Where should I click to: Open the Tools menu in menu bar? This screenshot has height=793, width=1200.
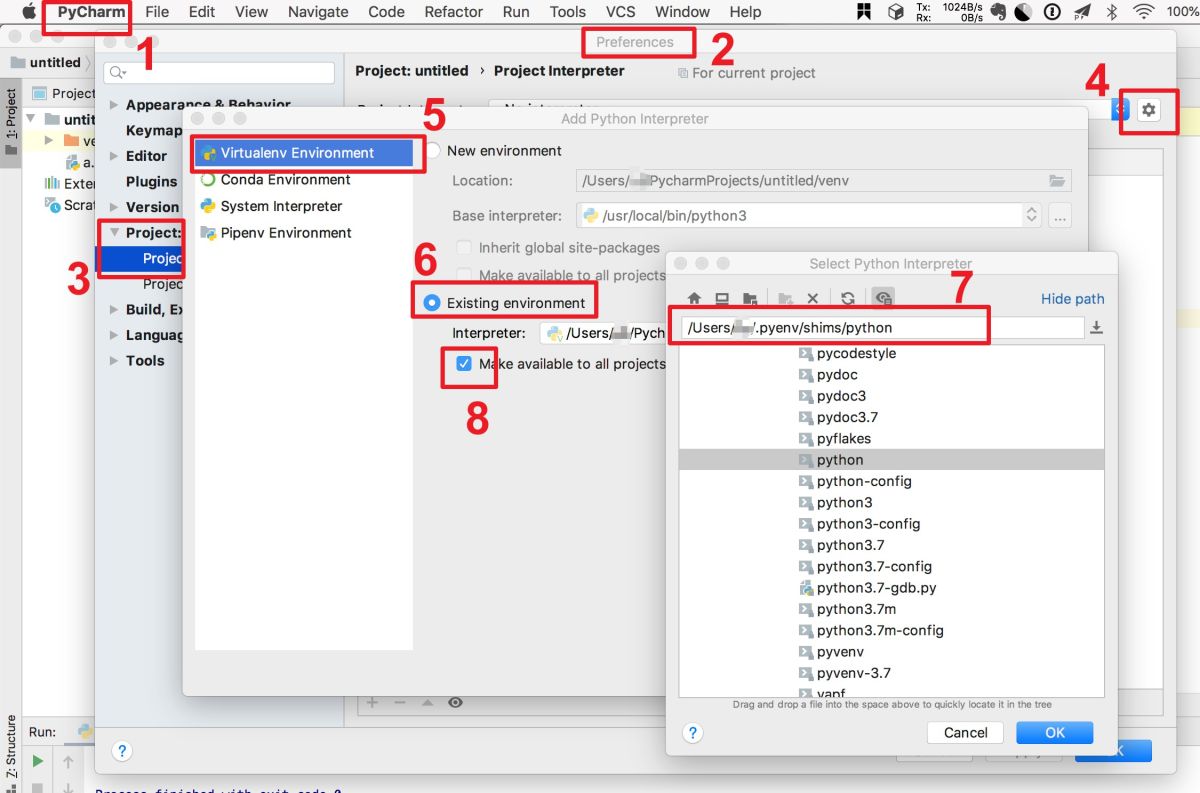(567, 12)
